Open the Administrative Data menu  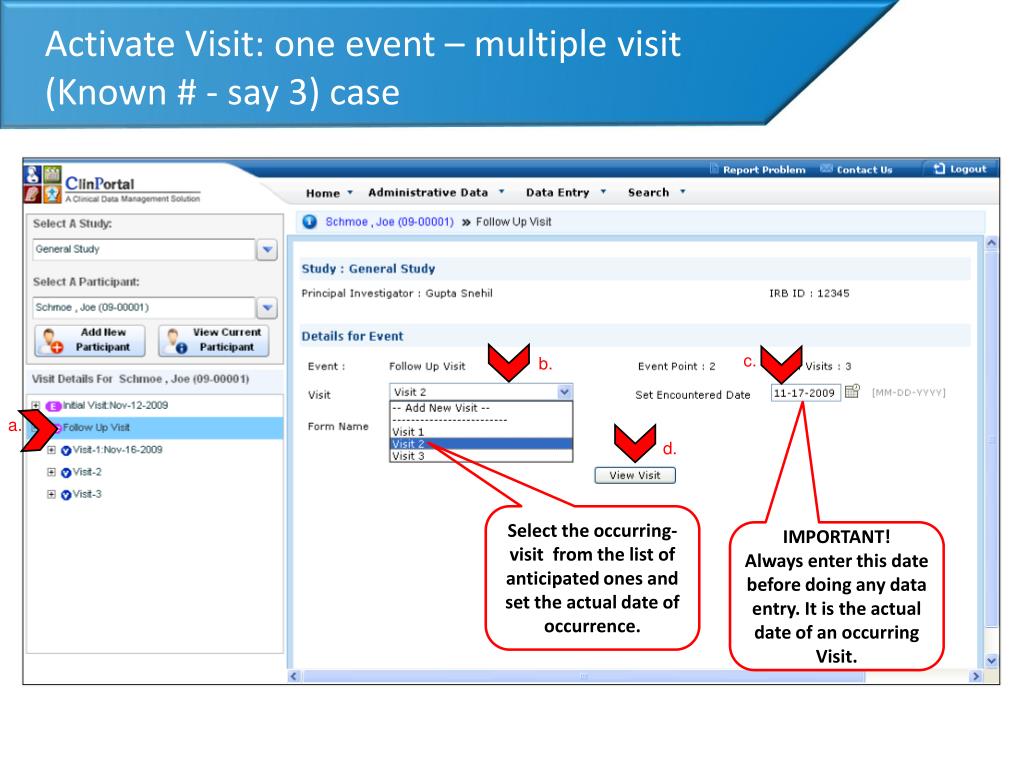(436, 193)
